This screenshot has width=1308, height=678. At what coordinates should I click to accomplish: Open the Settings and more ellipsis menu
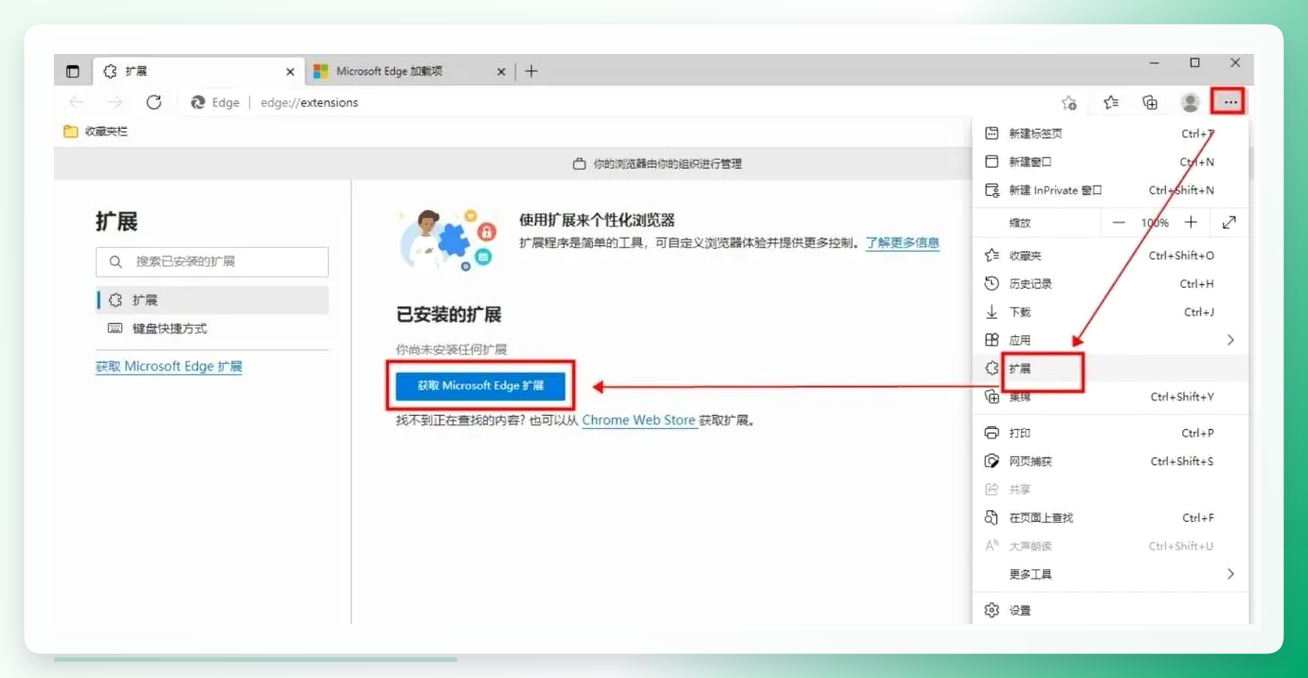[x=1229, y=102]
